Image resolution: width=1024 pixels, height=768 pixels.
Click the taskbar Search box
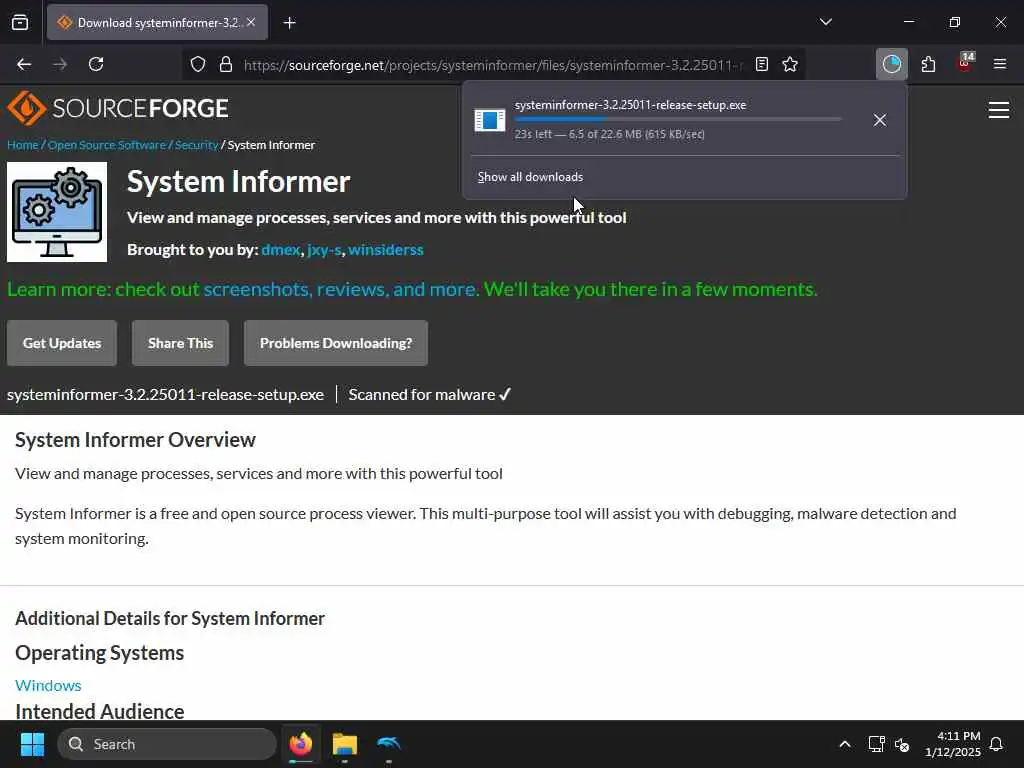[x=167, y=744]
